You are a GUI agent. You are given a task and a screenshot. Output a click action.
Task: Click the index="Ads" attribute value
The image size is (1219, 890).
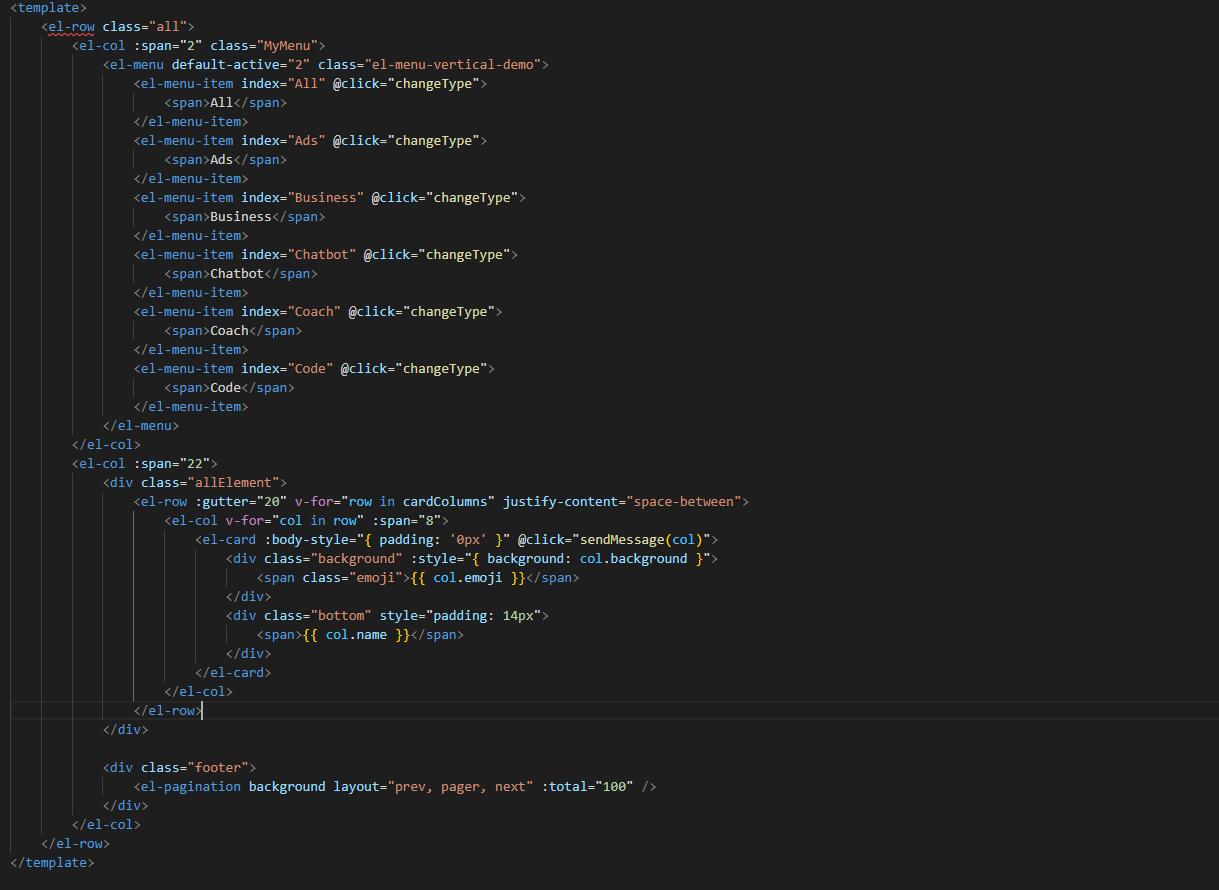(306, 140)
